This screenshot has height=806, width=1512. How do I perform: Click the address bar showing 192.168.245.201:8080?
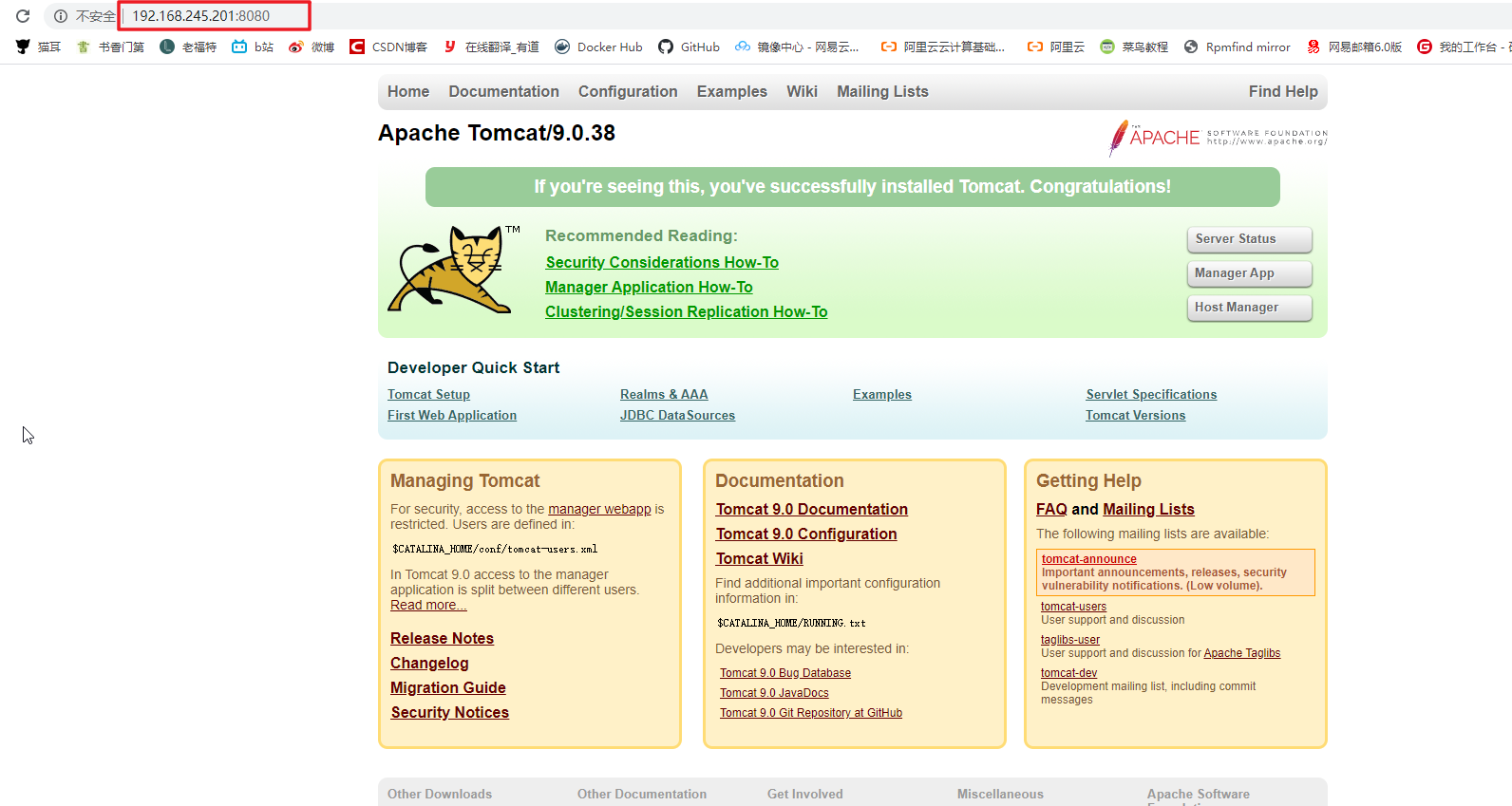point(215,16)
